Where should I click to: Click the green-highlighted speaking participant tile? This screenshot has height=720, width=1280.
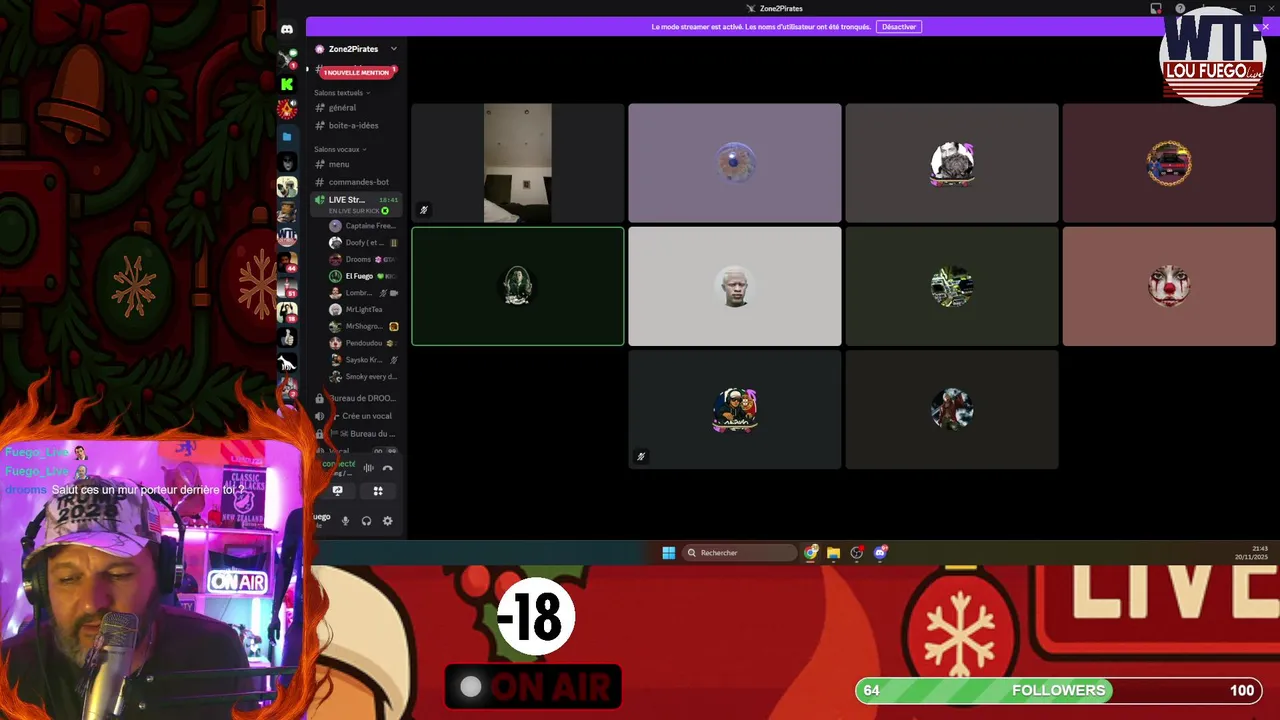(x=517, y=286)
